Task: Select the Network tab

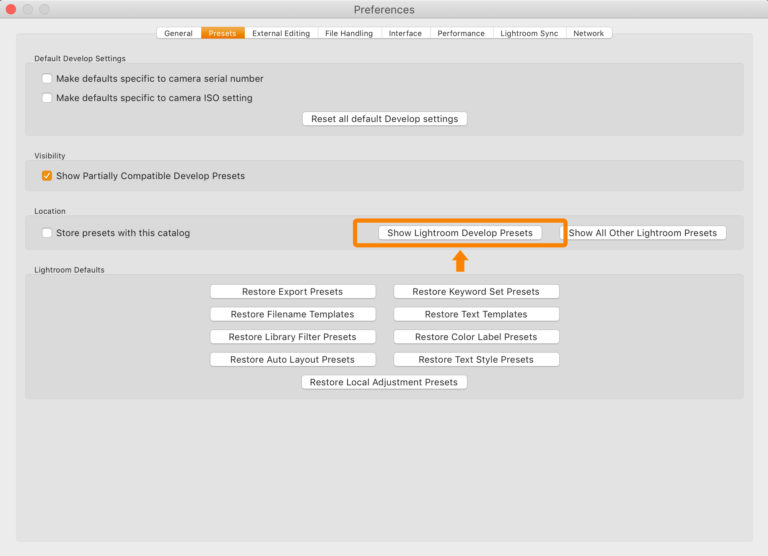Action: point(589,33)
